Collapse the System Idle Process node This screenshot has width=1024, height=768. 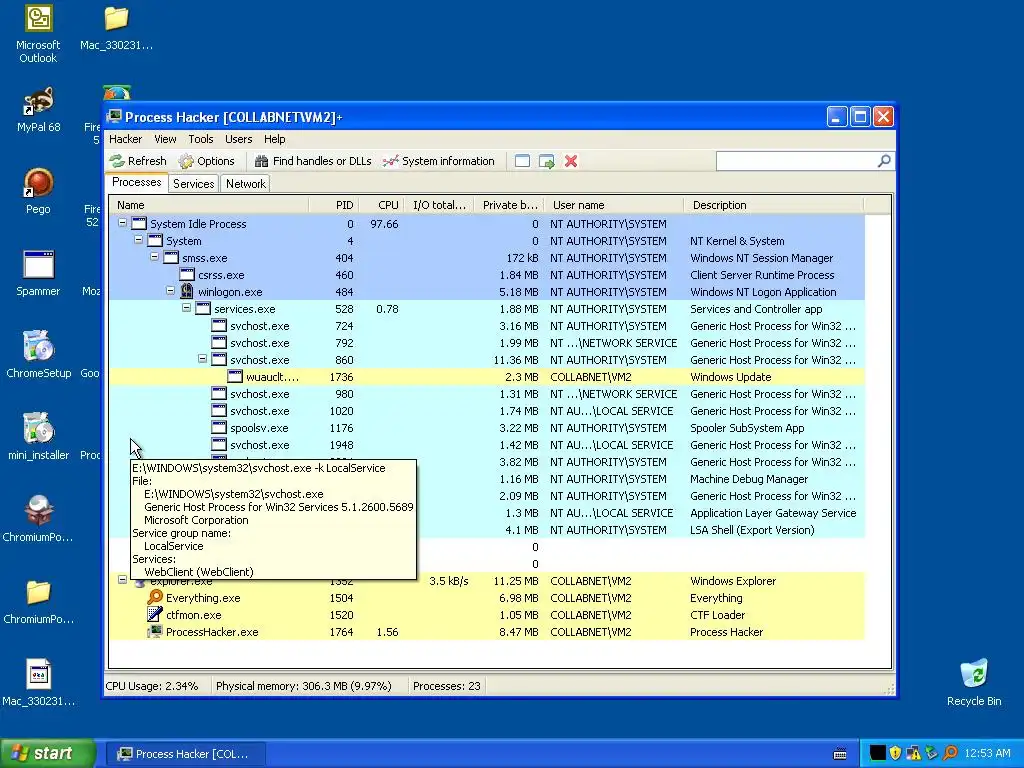tap(122, 223)
